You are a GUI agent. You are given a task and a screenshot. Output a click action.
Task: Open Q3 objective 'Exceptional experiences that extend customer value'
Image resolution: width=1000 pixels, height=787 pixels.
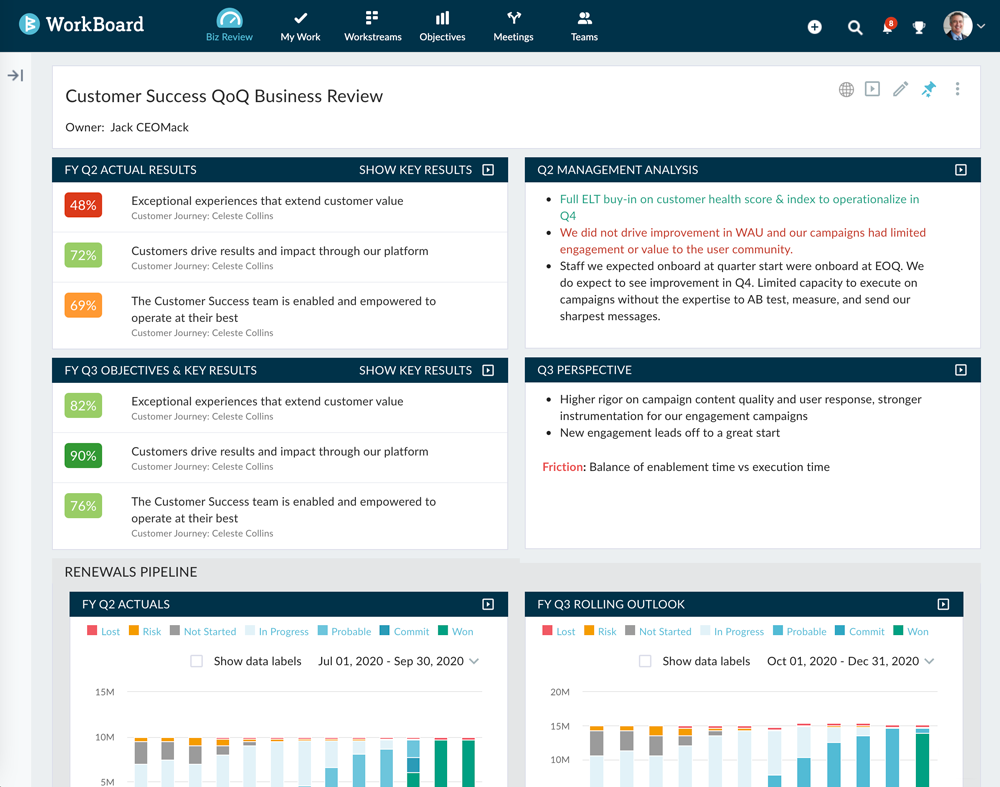click(x=267, y=401)
